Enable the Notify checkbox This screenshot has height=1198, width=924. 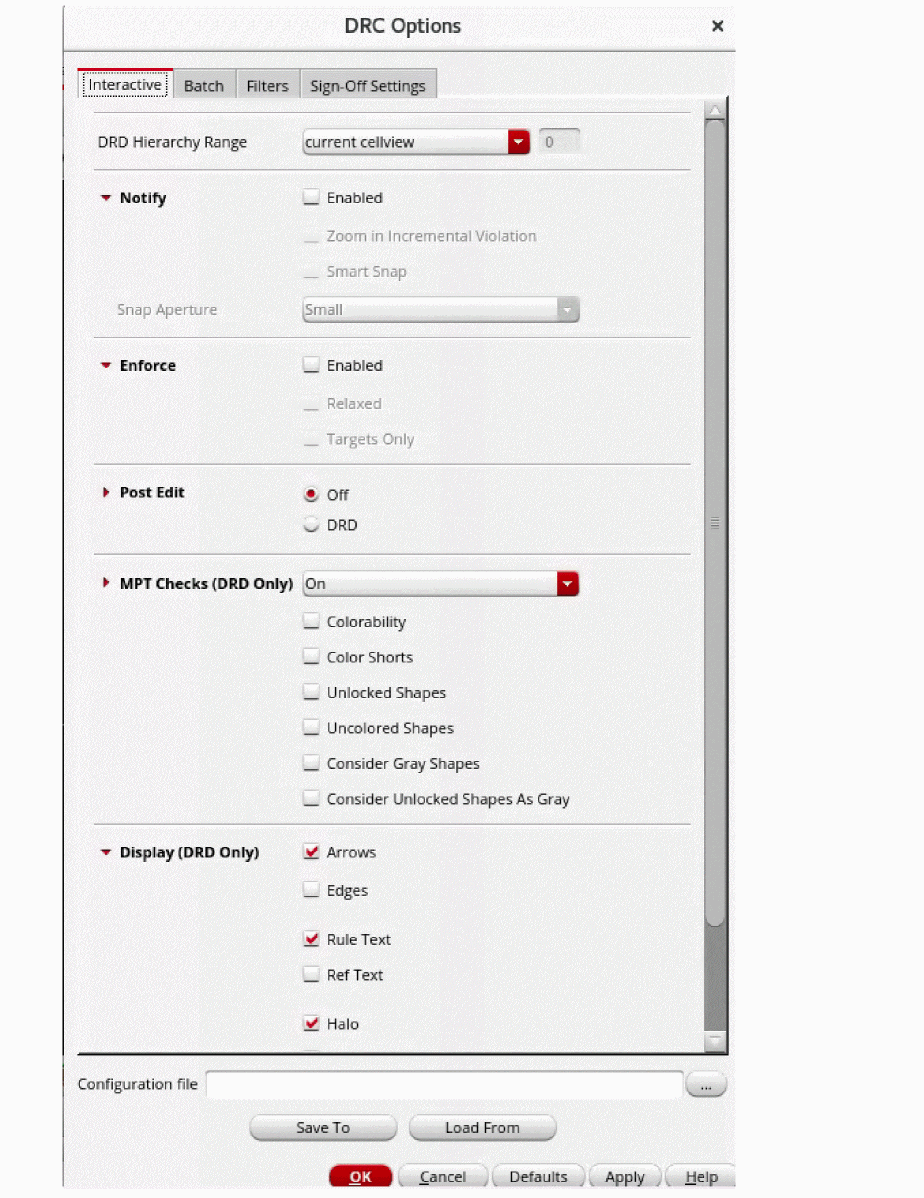(311, 197)
